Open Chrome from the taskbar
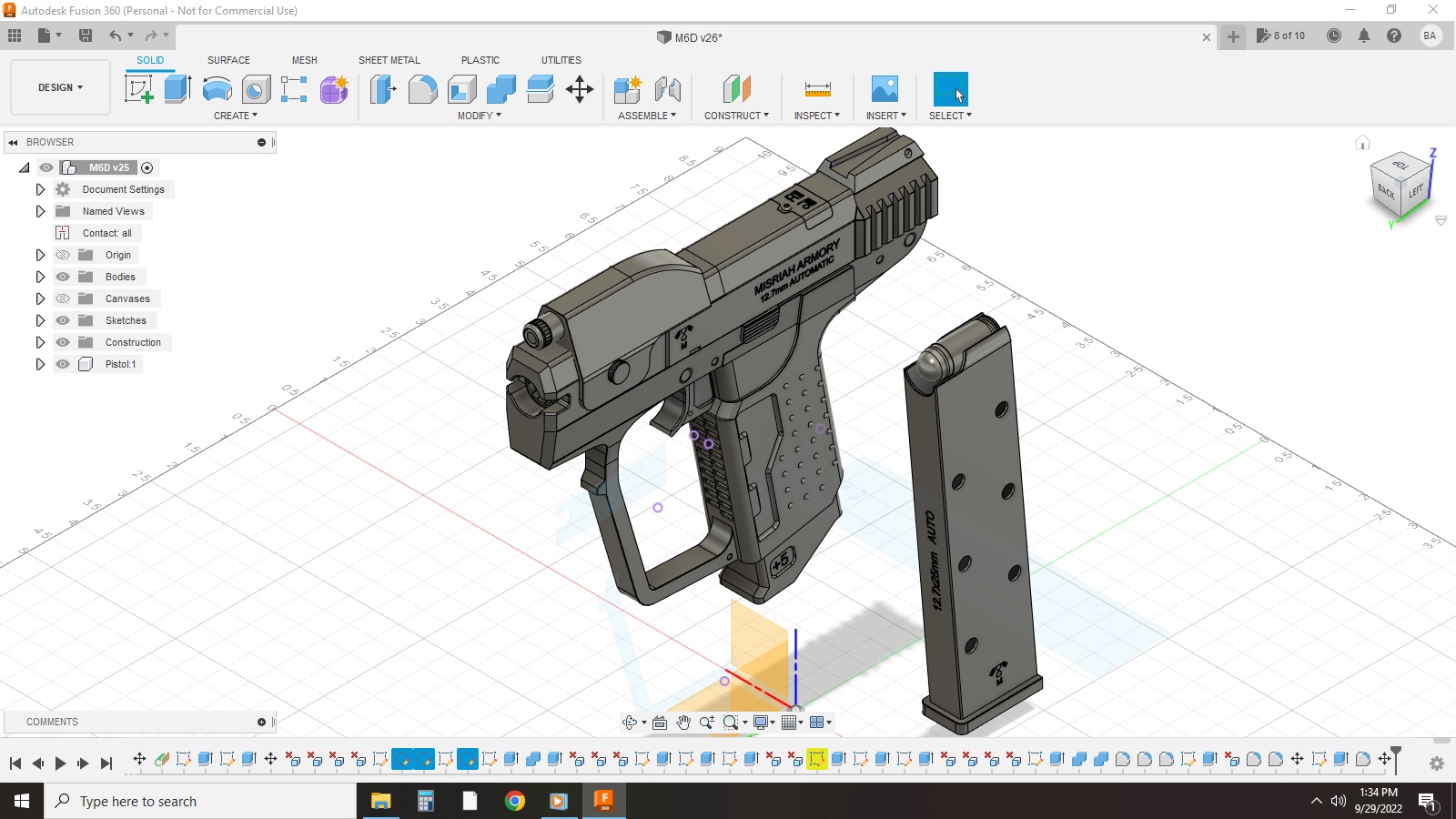Image resolution: width=1456 pixels, height=819 pixels. (x=514, y=801)
